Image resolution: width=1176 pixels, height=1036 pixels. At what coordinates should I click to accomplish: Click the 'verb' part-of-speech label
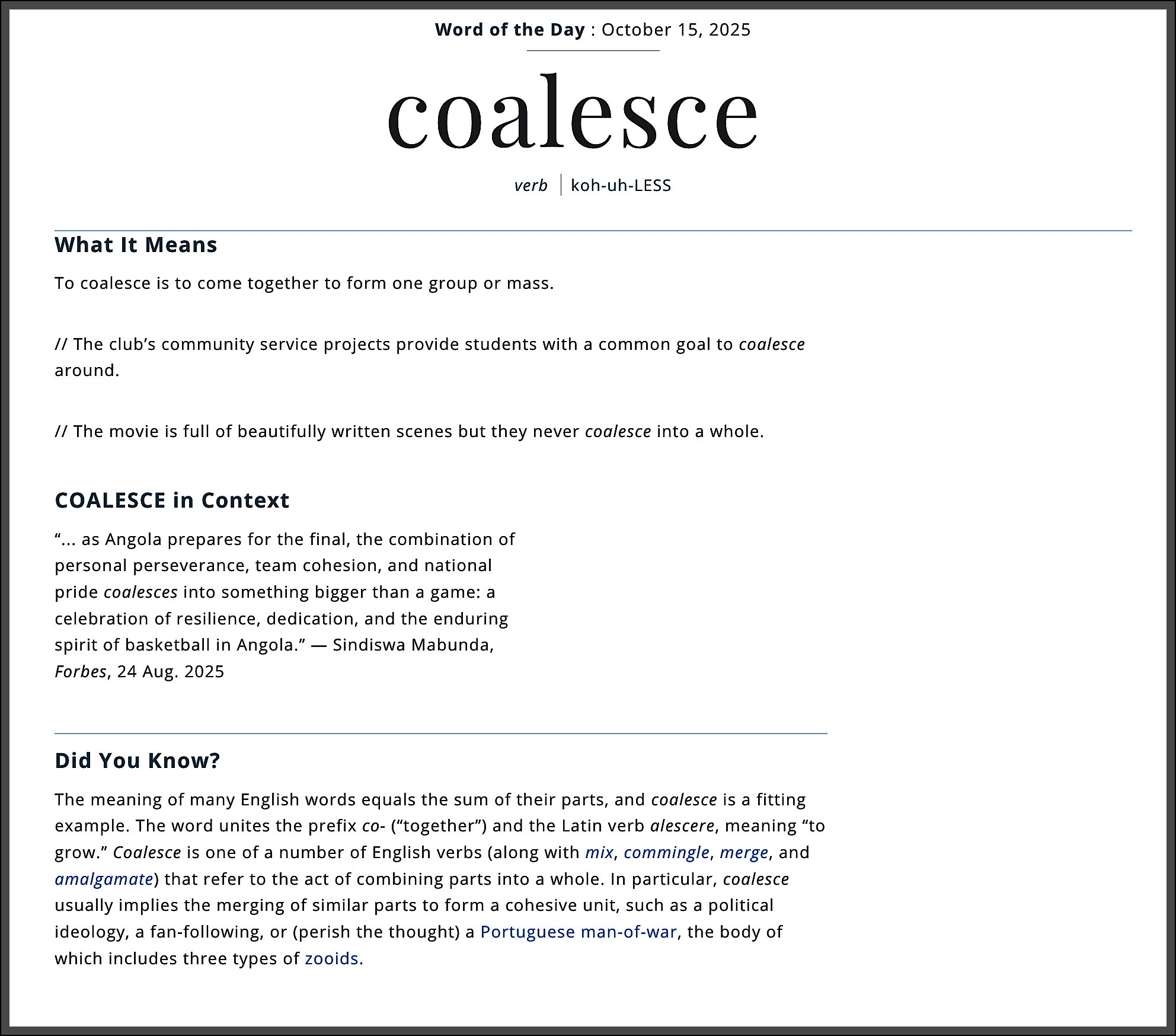[531, 186]
